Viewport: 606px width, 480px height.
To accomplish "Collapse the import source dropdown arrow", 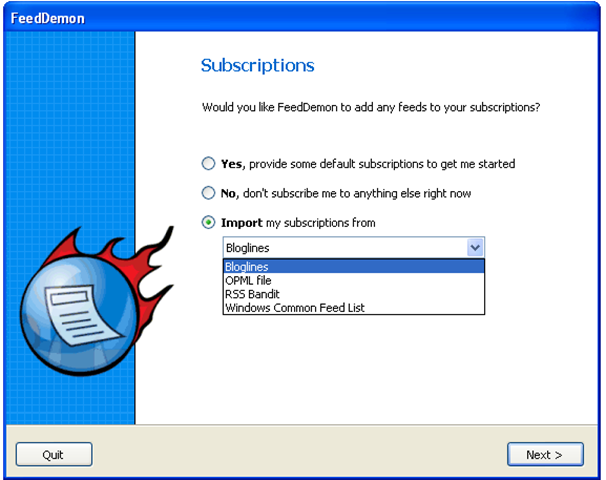I will pos(475,247).
